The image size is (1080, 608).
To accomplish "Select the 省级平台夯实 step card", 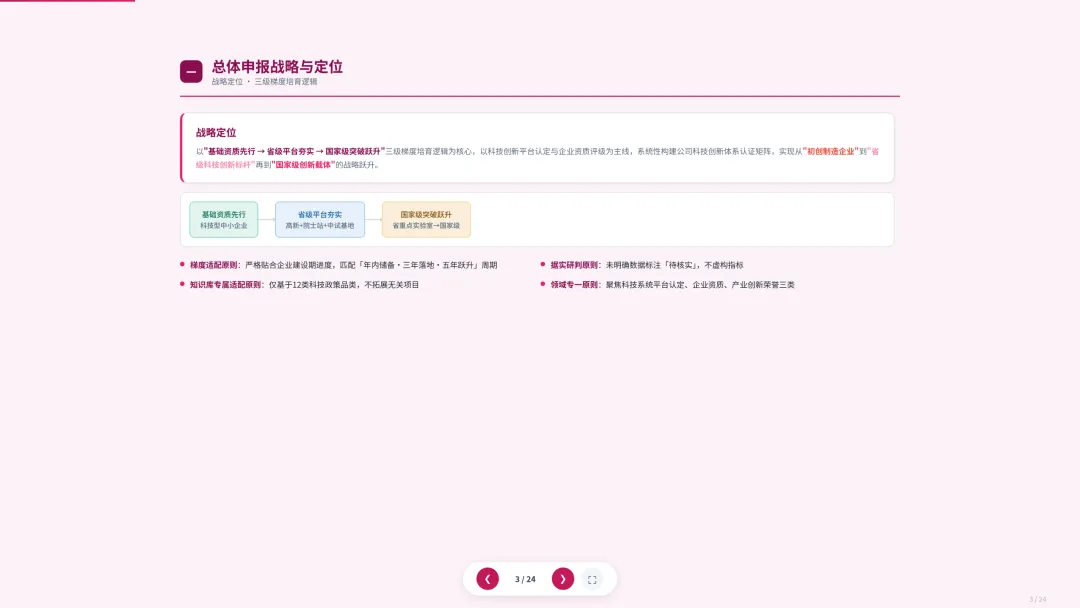I will coord(320,220).
